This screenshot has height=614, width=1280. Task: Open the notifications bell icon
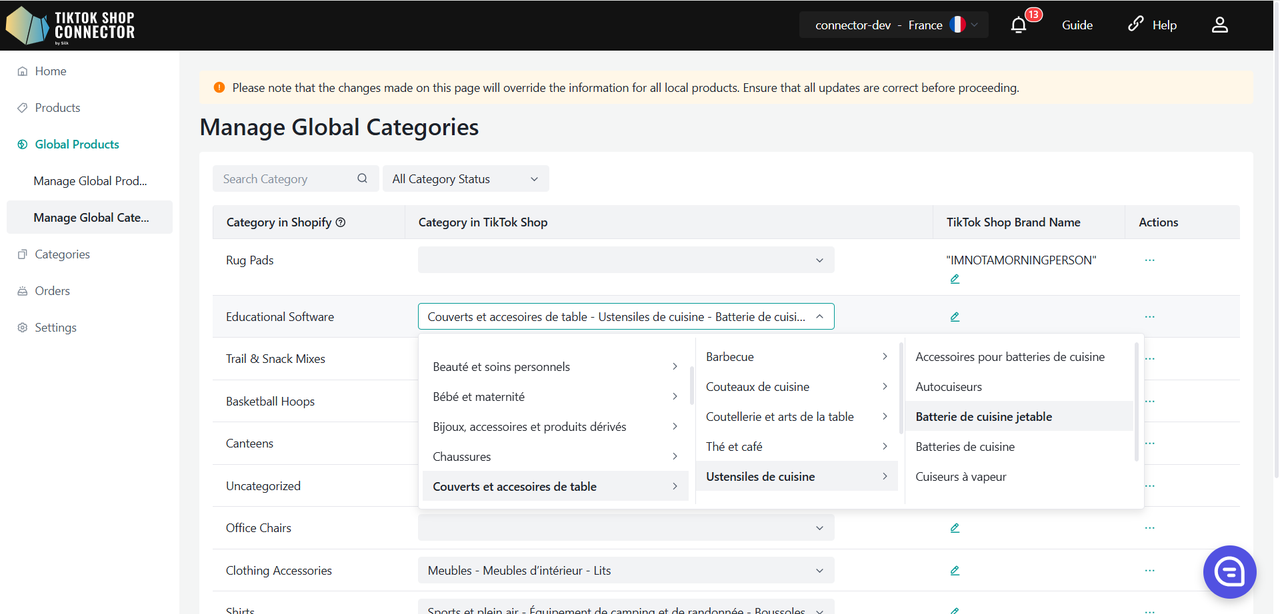point(1019,25)
